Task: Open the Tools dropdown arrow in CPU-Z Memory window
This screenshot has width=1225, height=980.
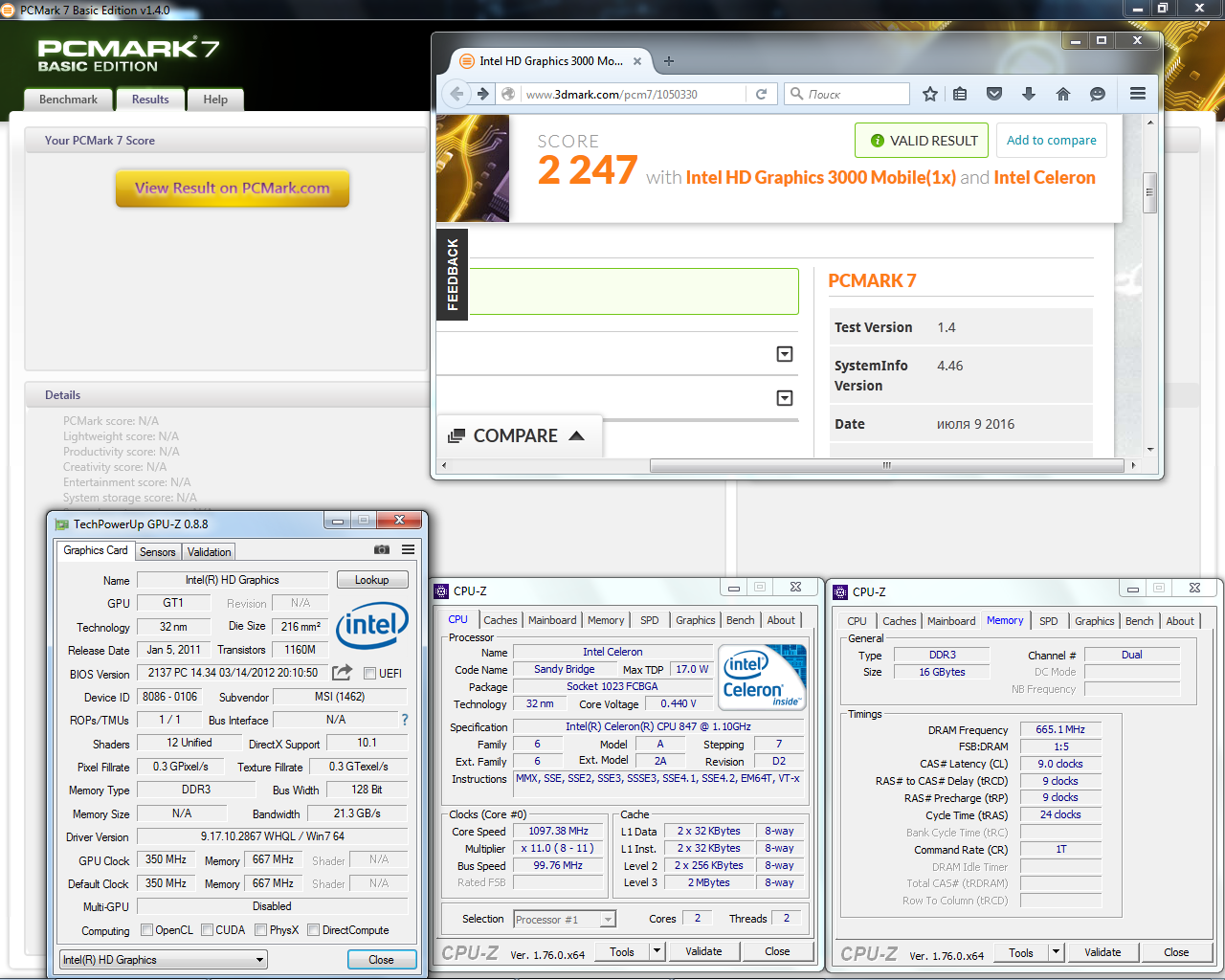Action: click(1056, 952)
